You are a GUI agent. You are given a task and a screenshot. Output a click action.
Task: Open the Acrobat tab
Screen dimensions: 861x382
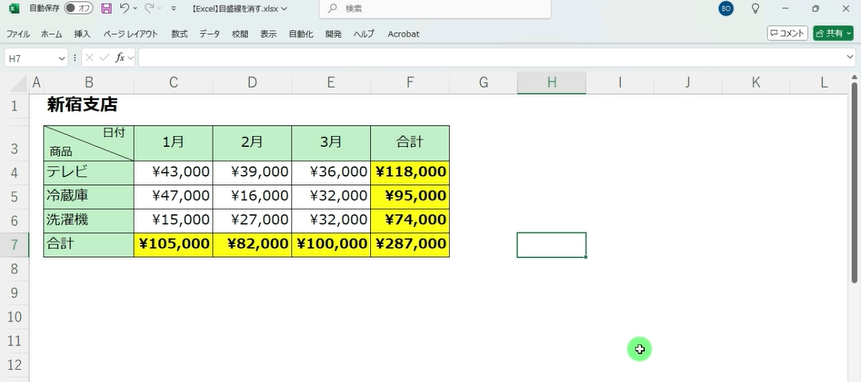click(x=403, y=34)
